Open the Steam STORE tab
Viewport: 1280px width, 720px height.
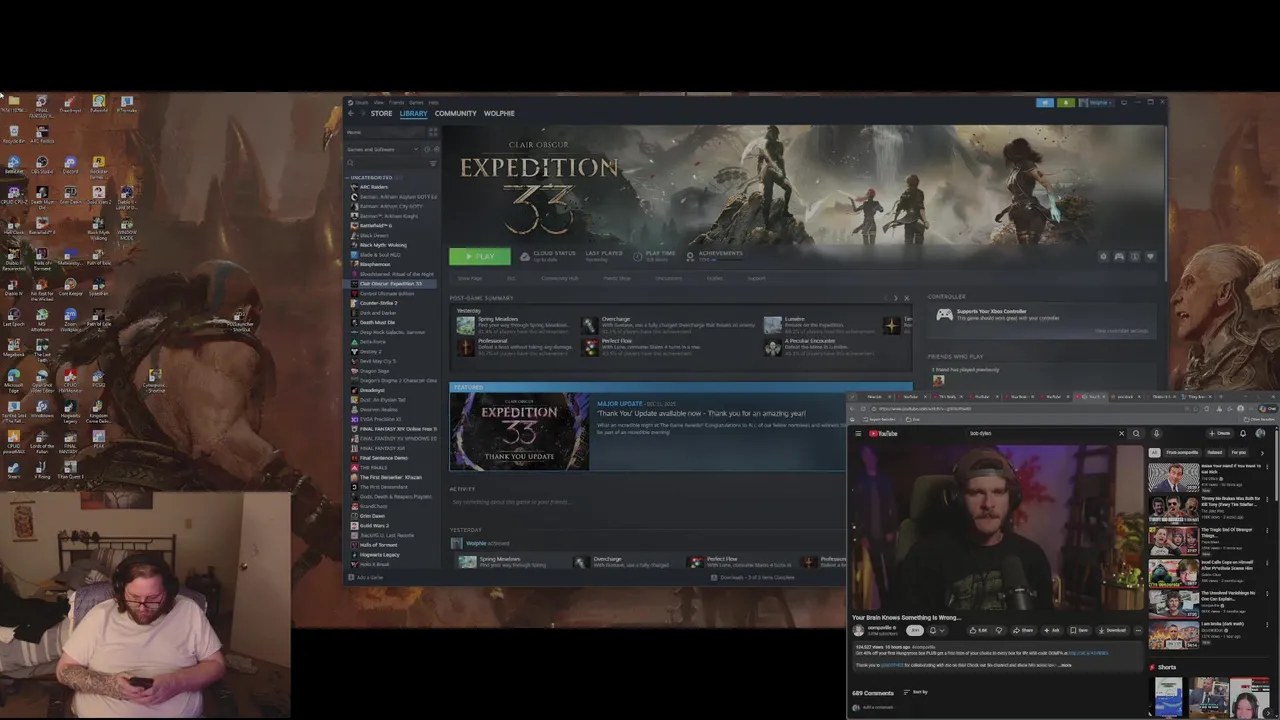[x=381, y=114]
